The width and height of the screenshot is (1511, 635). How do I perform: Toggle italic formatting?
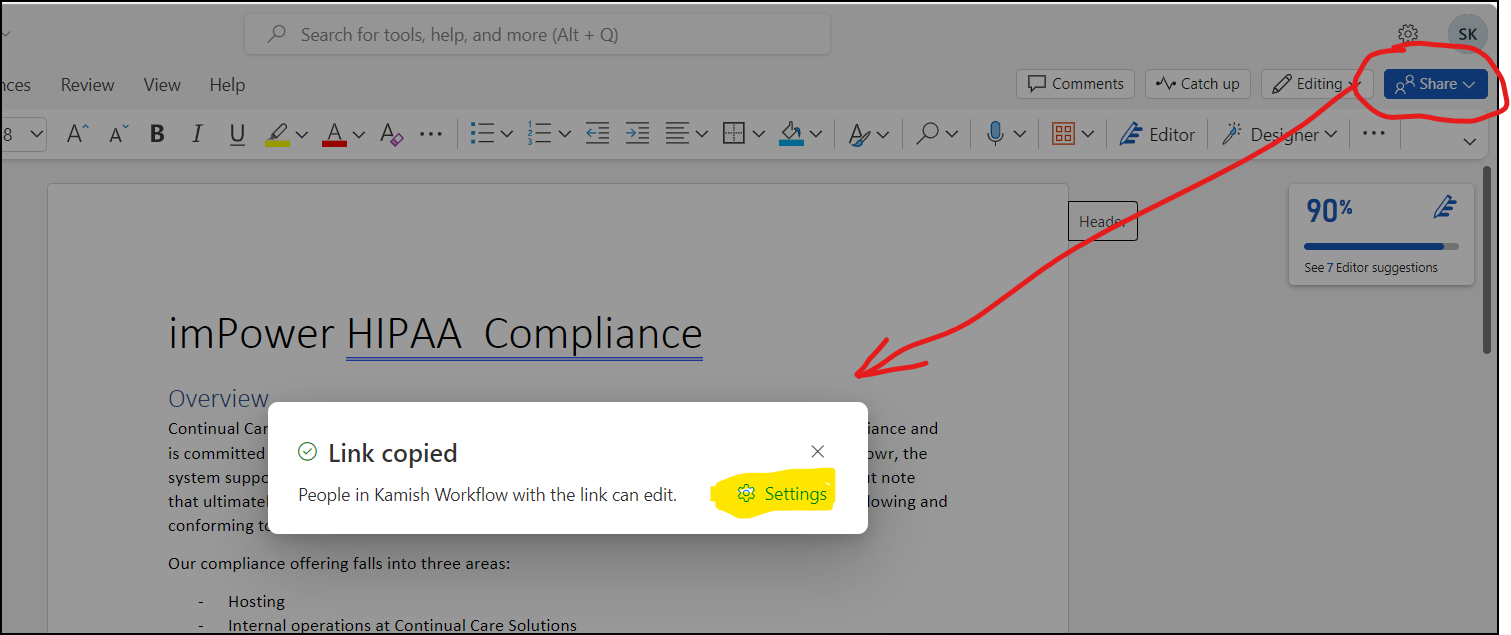197,134
